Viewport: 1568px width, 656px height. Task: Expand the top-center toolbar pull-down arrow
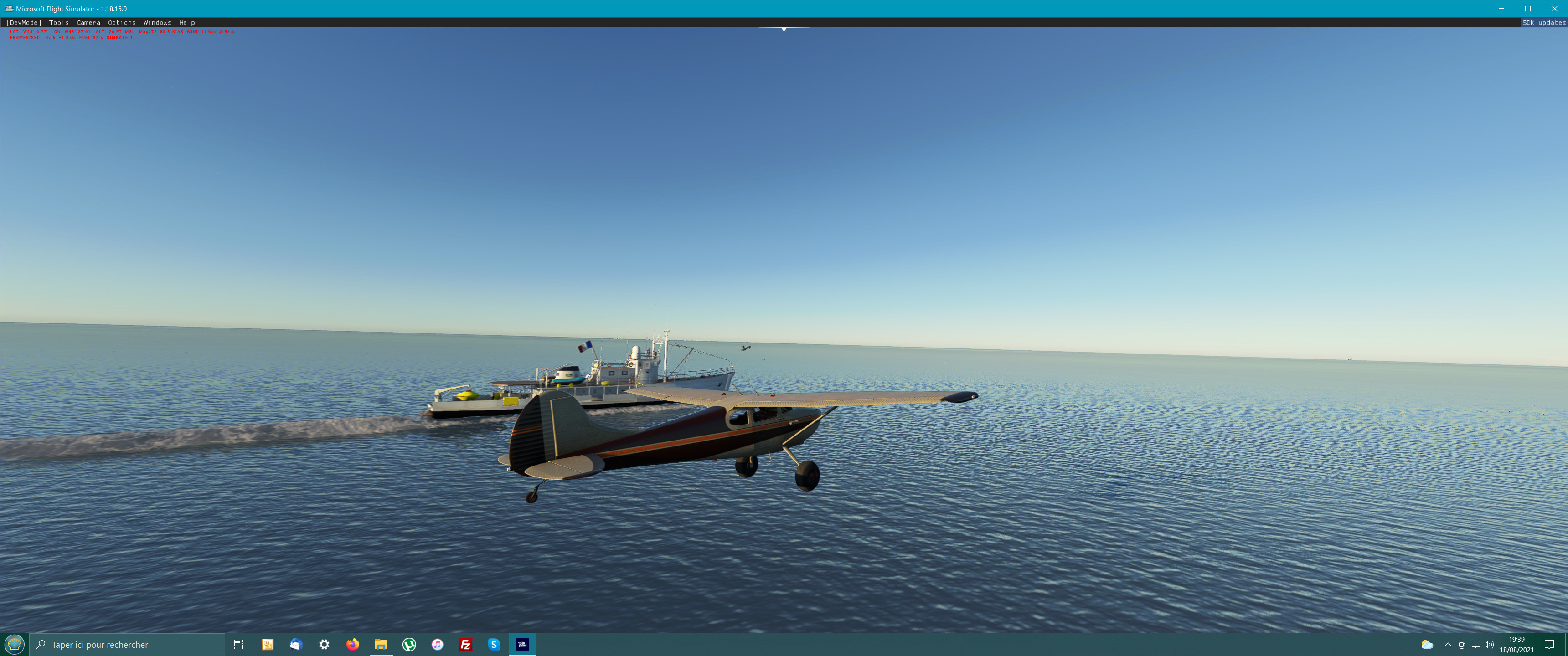tap(784, 29)
